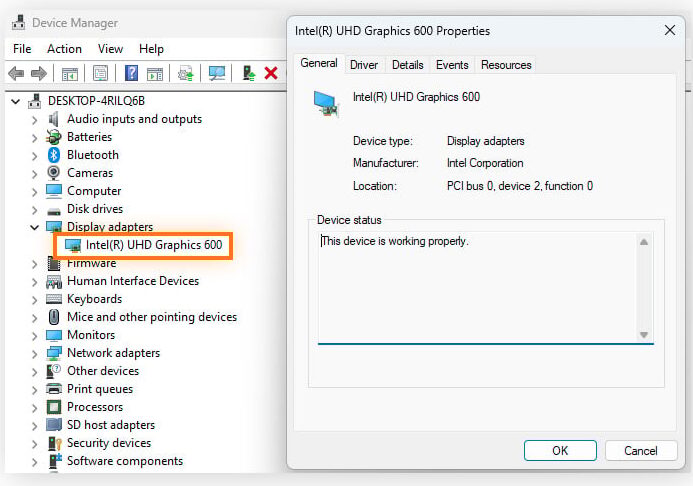693x486 pixels.
Task: Select the Security devices tree label
Action: pyautogui.click(x=109, y=443)
